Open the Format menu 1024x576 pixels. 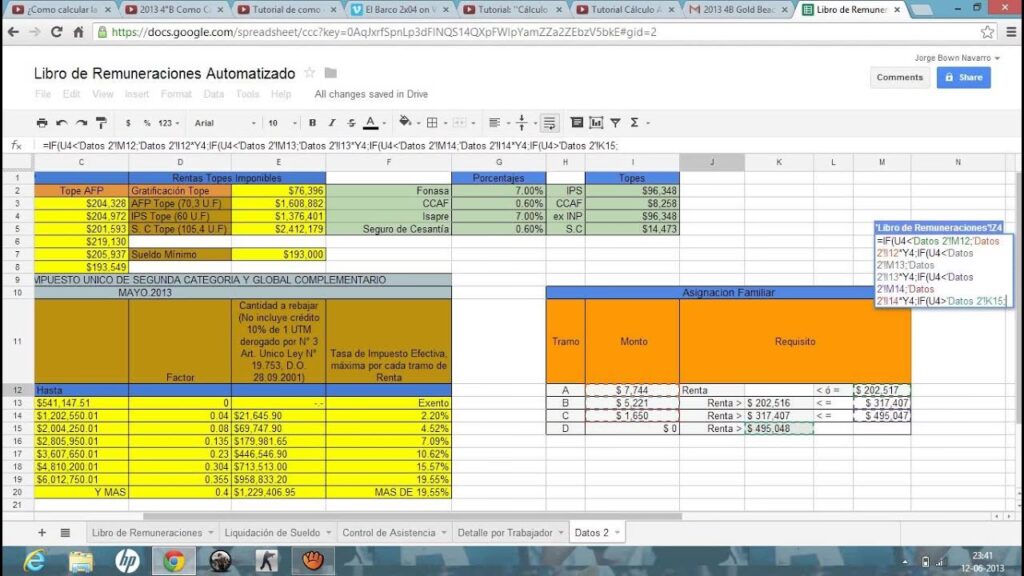[x=176, y=94]
